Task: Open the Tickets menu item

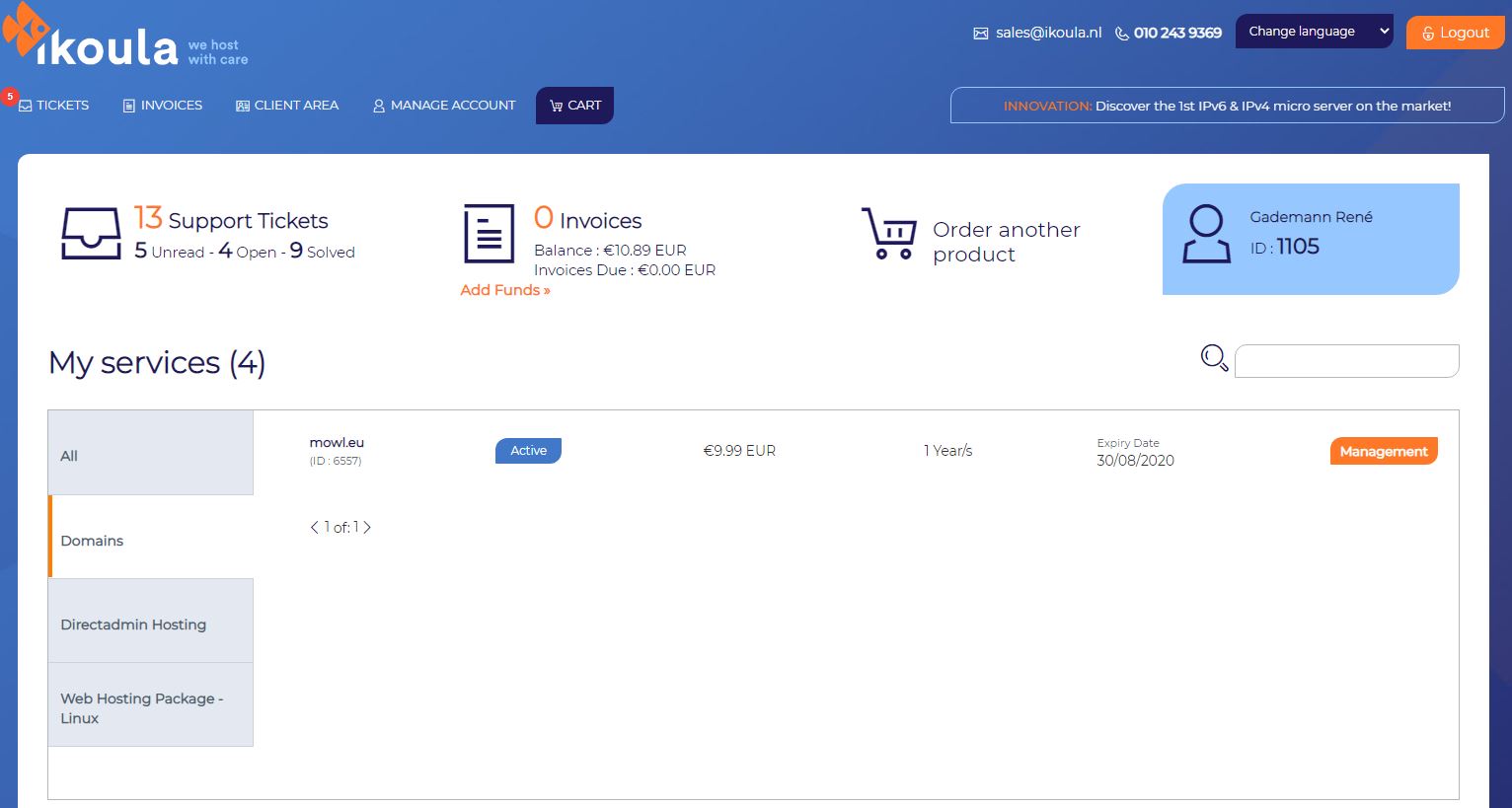Action: click(54, 106)
